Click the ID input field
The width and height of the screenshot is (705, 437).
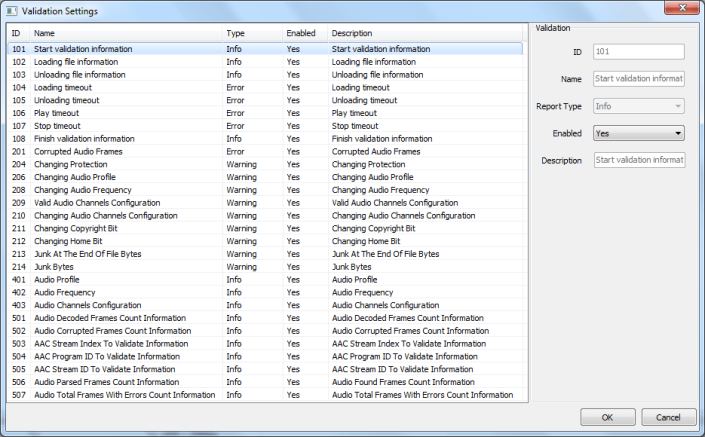[x=638, y=51]
